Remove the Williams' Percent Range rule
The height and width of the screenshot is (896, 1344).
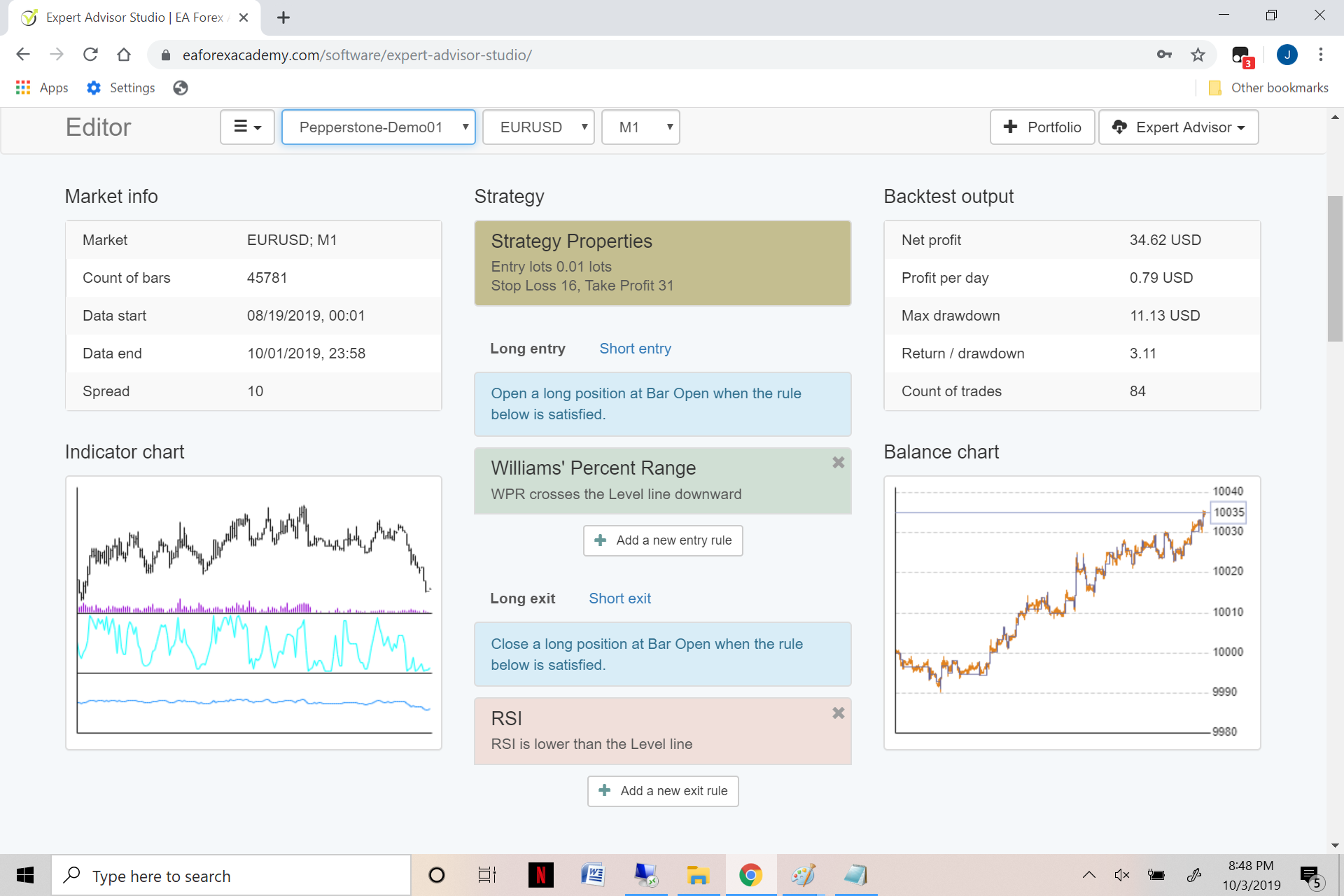(838, 463)
